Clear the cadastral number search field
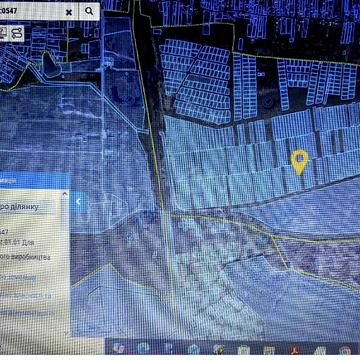Screen dimensions: 360x360 (69, 12)
